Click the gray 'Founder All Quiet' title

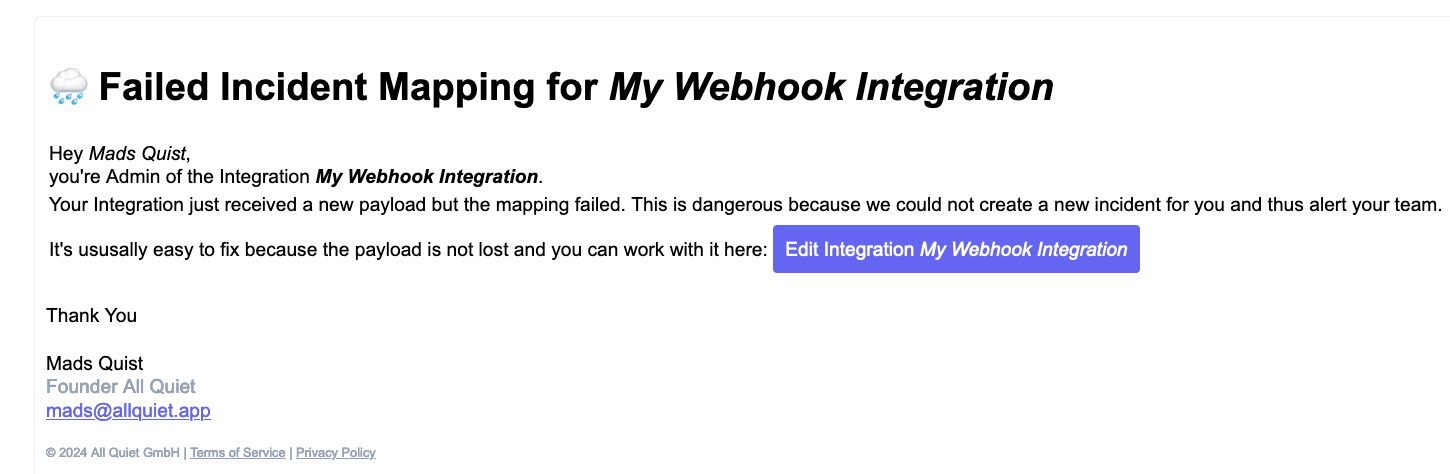click(121, 387)
